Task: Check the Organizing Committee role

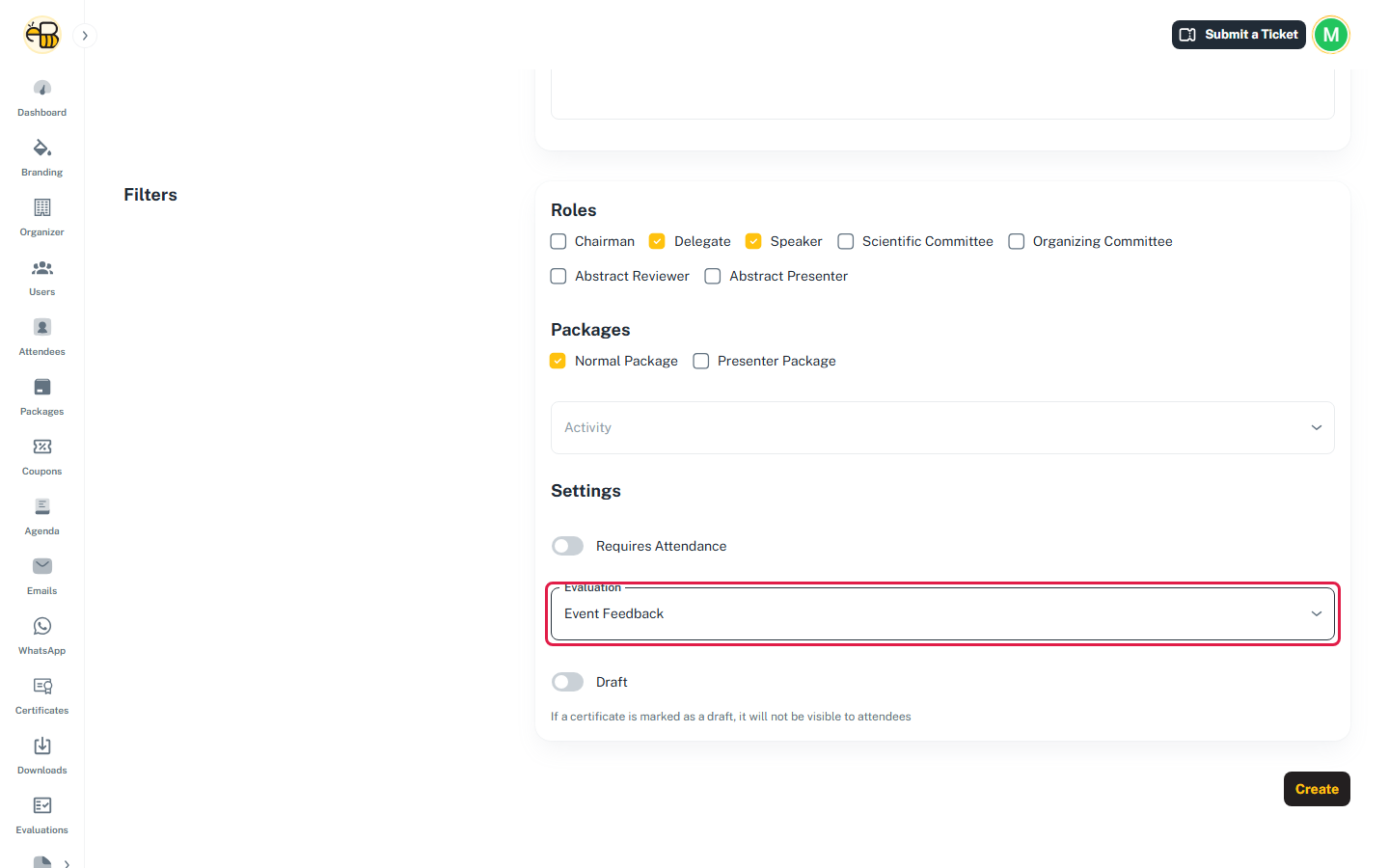Action: pyautogui.click(x=1017, y=241)
